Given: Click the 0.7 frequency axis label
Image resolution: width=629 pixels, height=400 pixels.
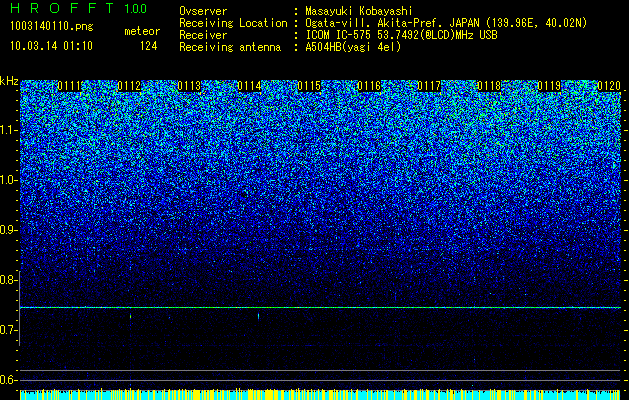Looking at the screenshot, I should click(8, 330).
